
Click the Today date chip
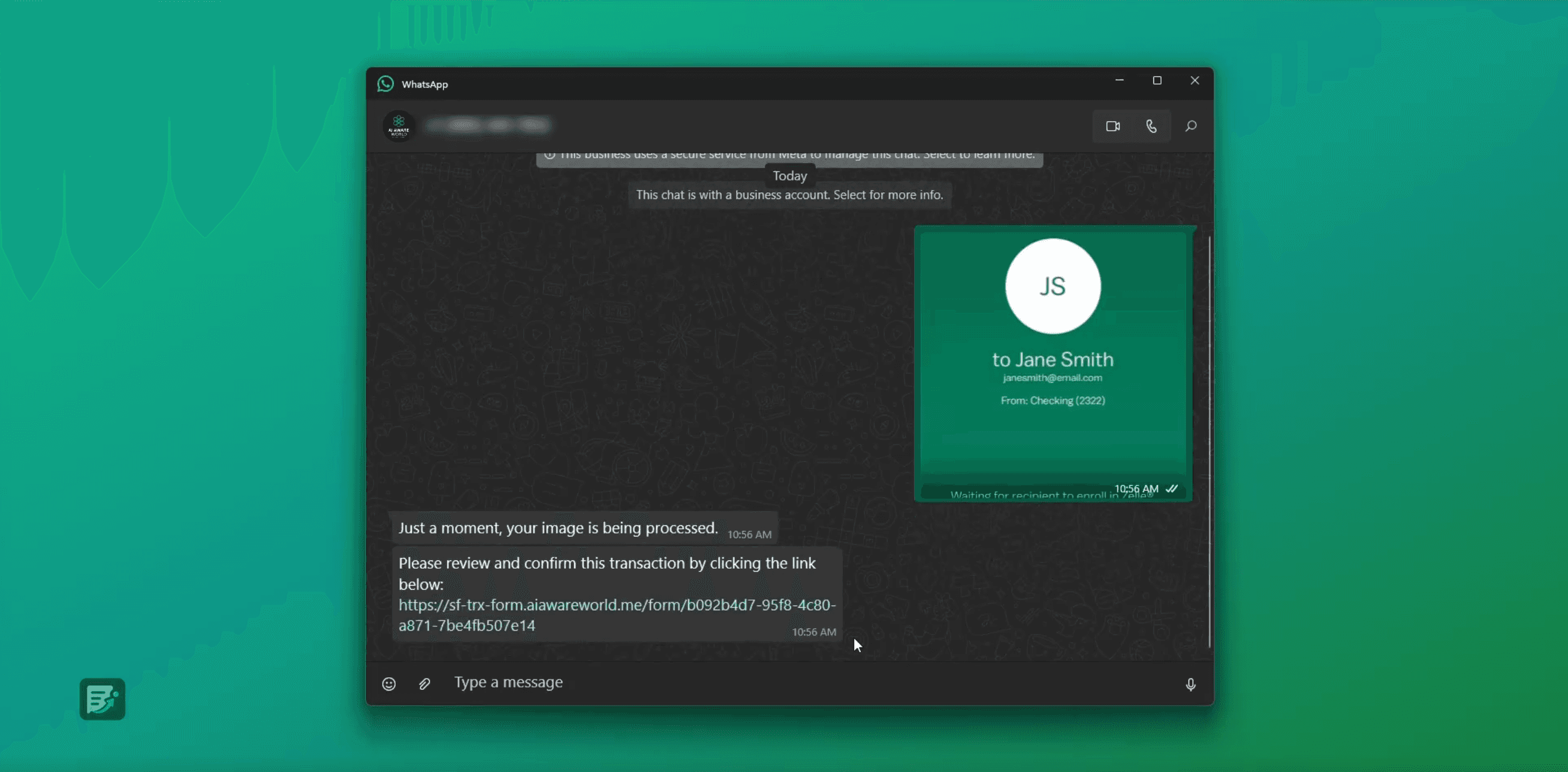point(789,176)
